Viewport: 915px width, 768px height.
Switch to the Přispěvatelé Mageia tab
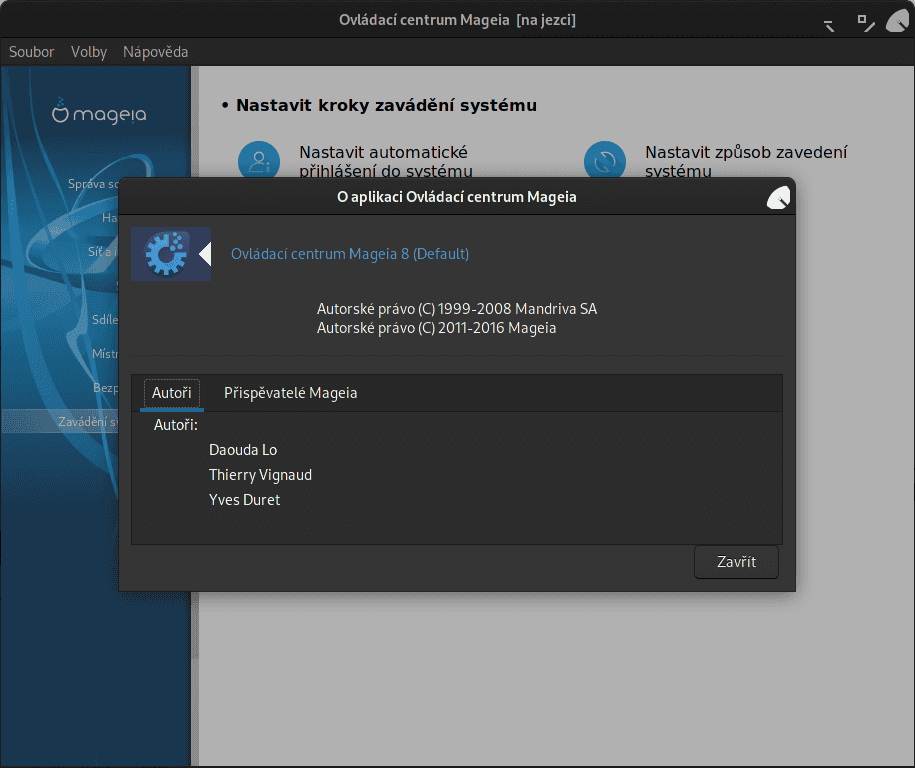[290, 393]
